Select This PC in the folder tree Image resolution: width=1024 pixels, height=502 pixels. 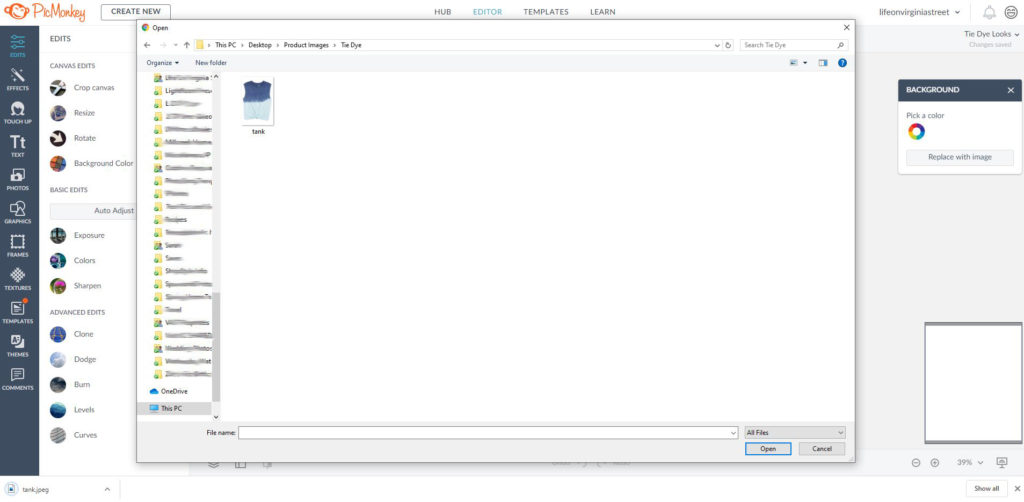[171, 408]
